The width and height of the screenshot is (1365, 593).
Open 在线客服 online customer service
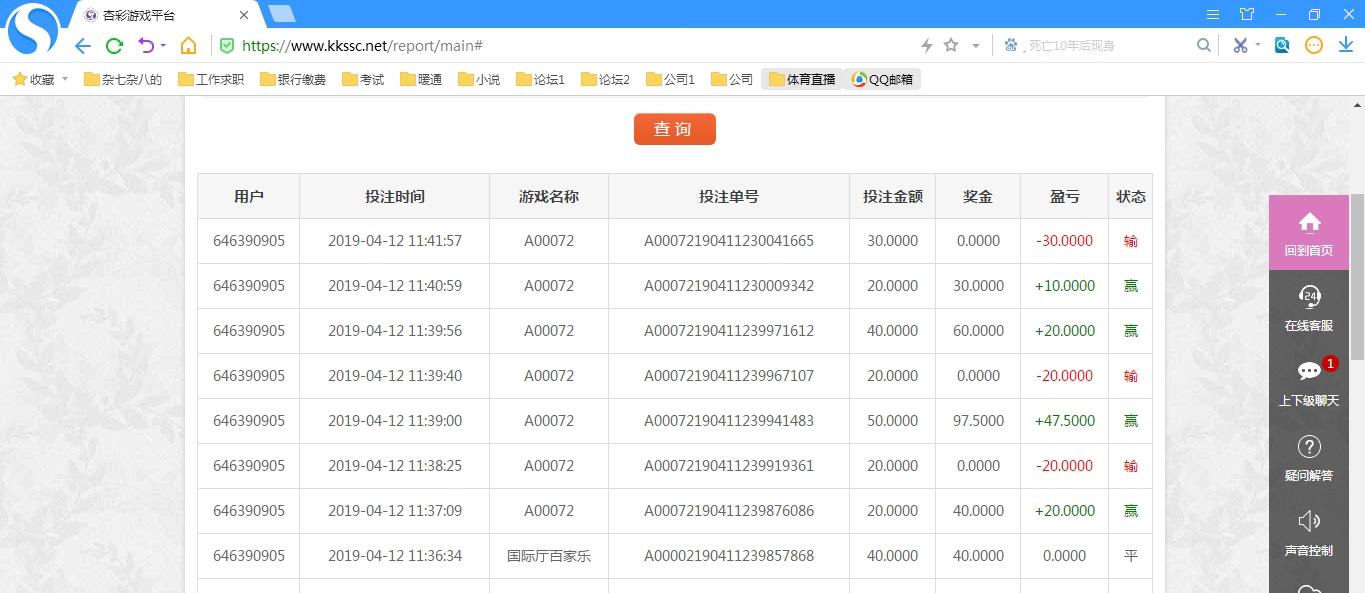1308,307
